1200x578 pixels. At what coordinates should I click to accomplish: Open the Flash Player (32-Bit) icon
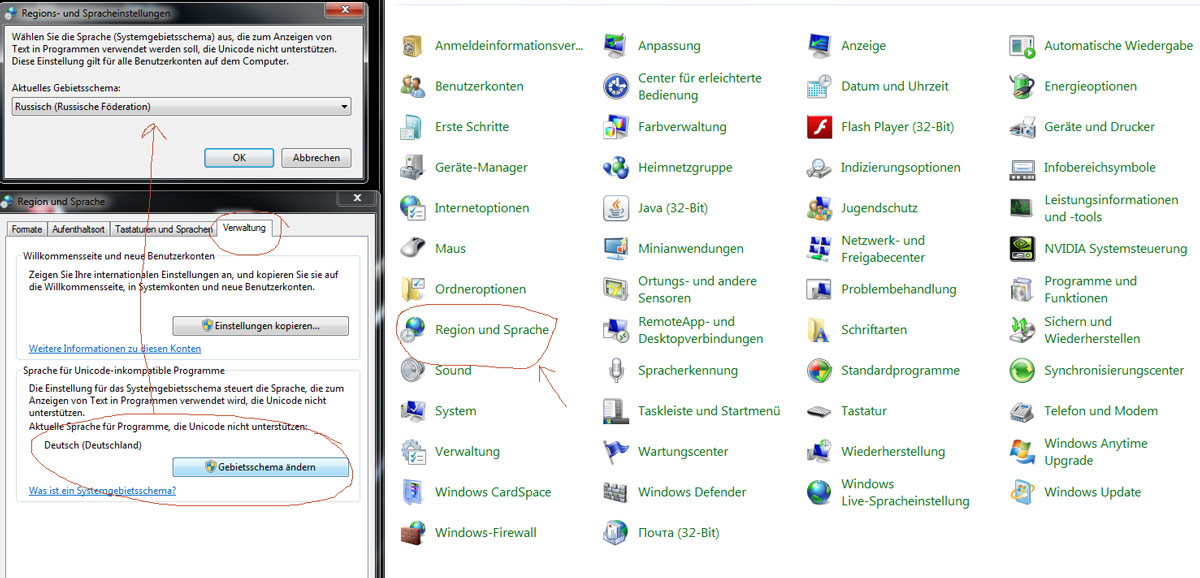(x=820, y=127)
